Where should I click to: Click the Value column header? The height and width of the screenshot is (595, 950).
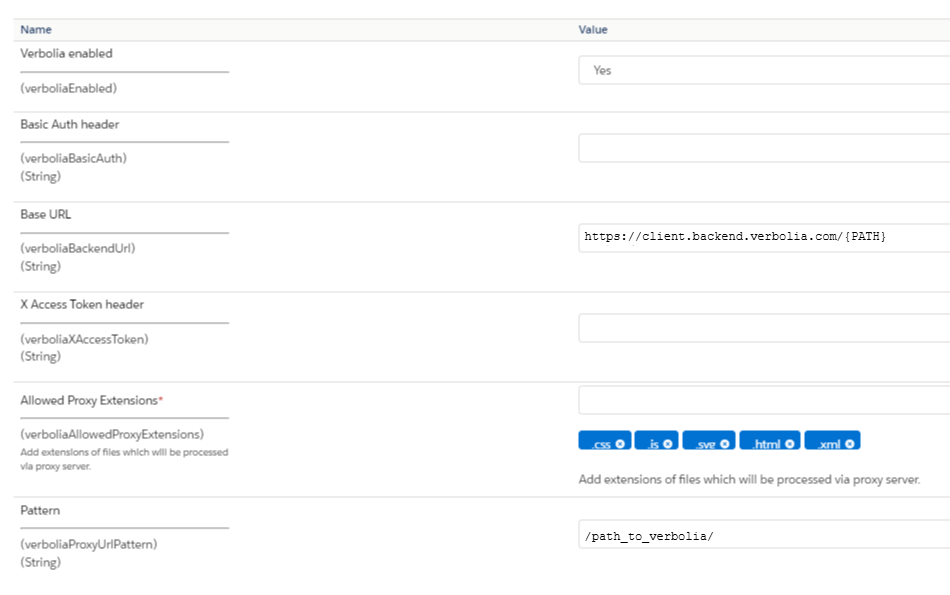(x=593, y=30)
